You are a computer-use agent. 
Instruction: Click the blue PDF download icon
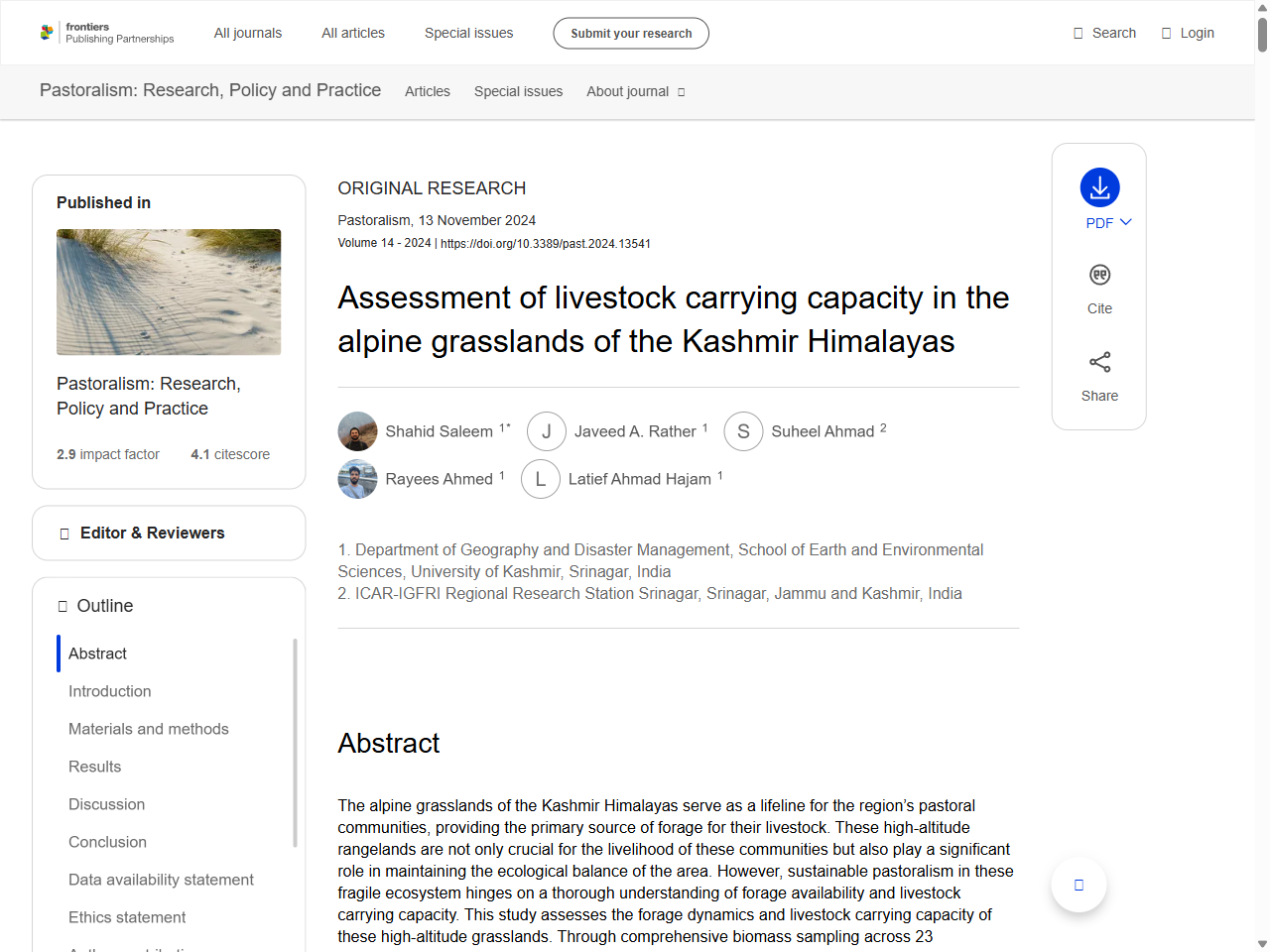1098,188
